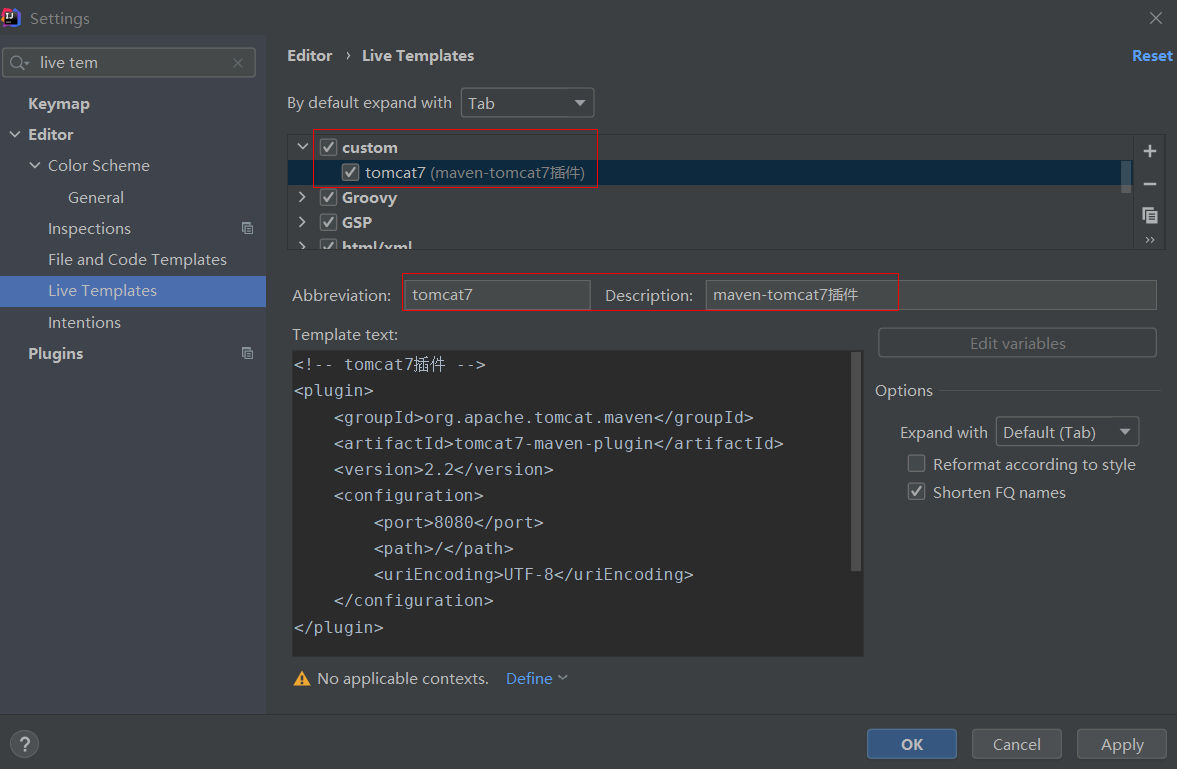Clear the search field text
The width and height of the screenshot is (1177, 769).
click(238, 63)
